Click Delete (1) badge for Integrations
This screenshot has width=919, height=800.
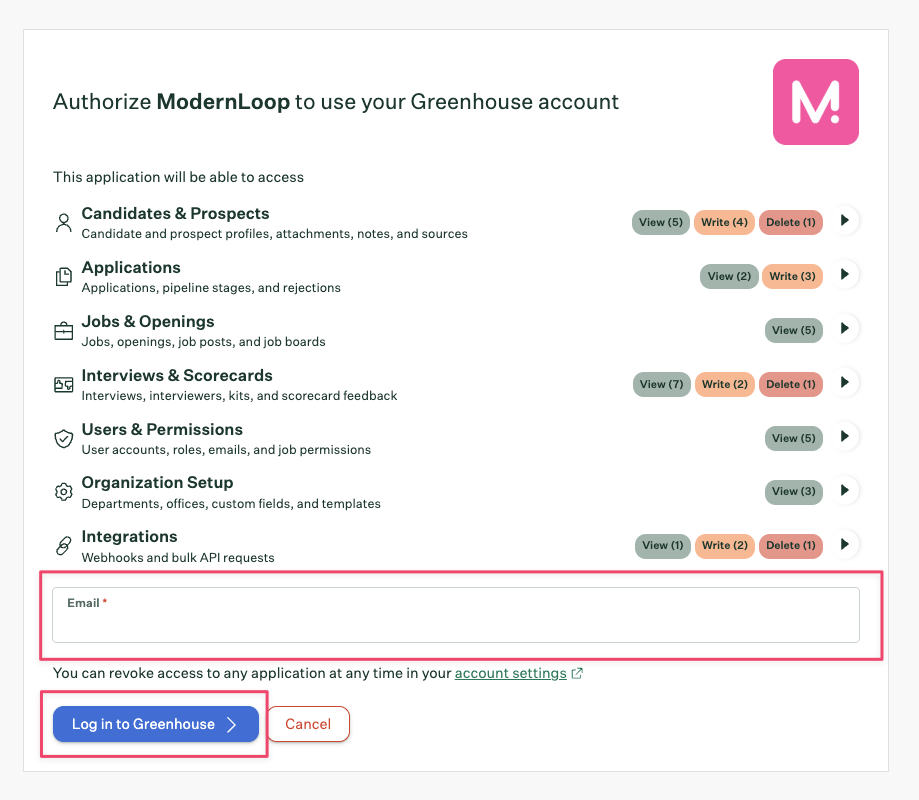click(x=791, y=546)
